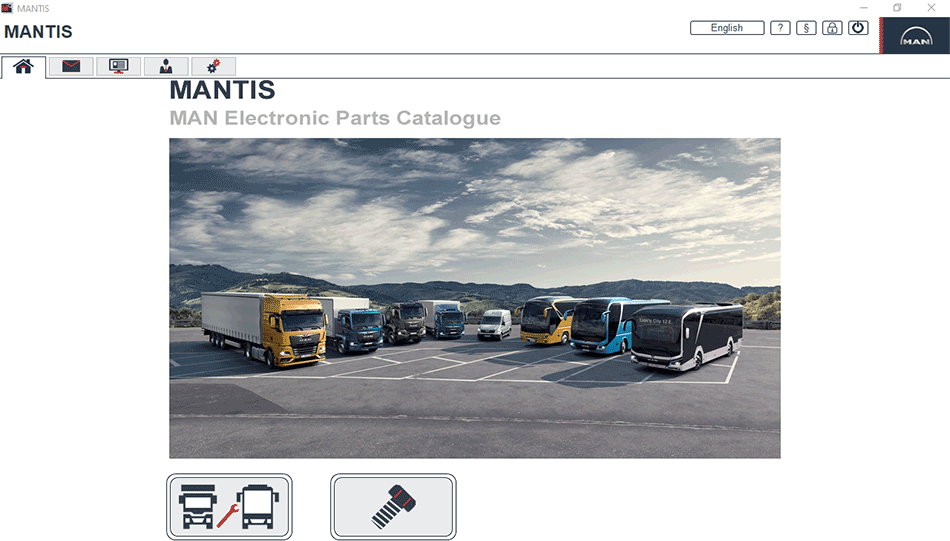Viewport: 950px width, 541px height.
Task: Click the question mark help button
Action: [780, 28]
